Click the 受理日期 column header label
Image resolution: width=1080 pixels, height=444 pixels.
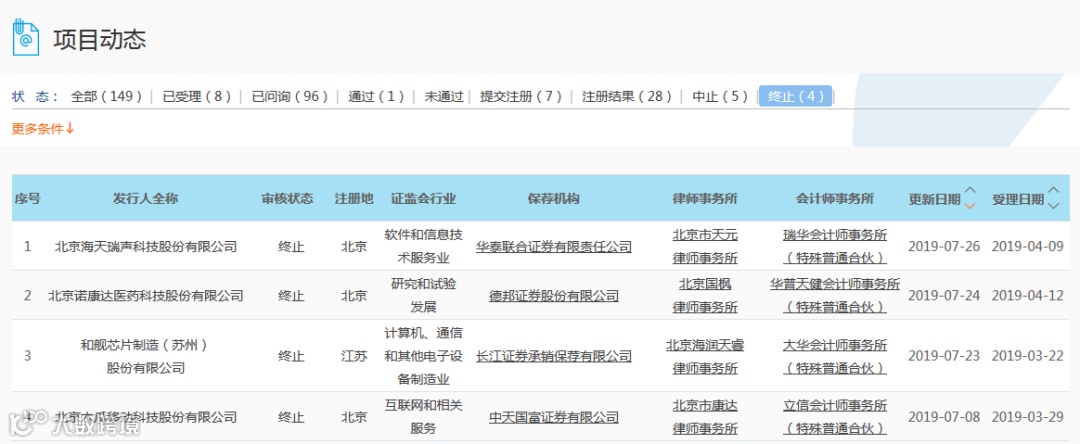pos(1017,200)
